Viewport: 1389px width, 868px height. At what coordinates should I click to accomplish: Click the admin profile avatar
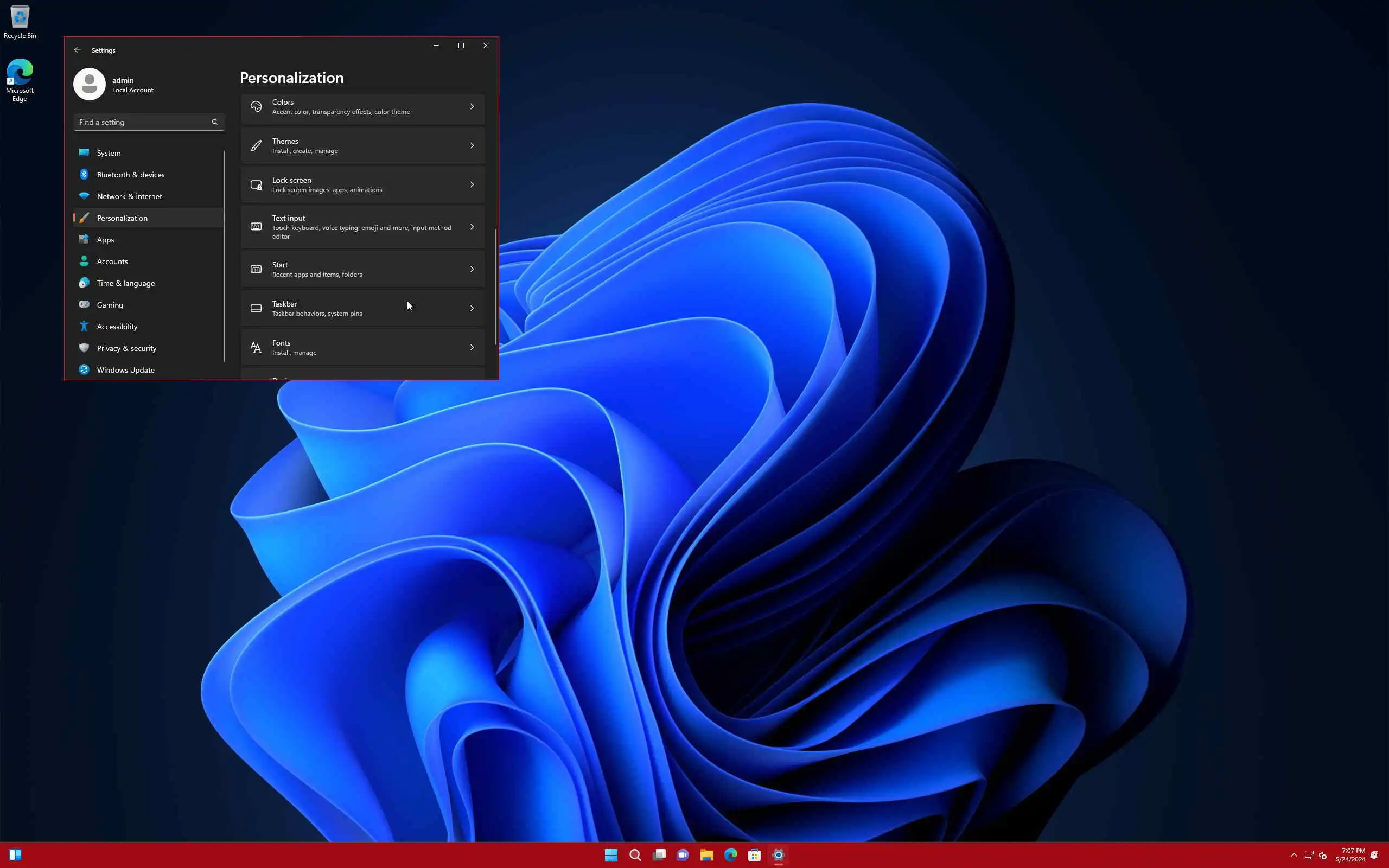point(89,84)
